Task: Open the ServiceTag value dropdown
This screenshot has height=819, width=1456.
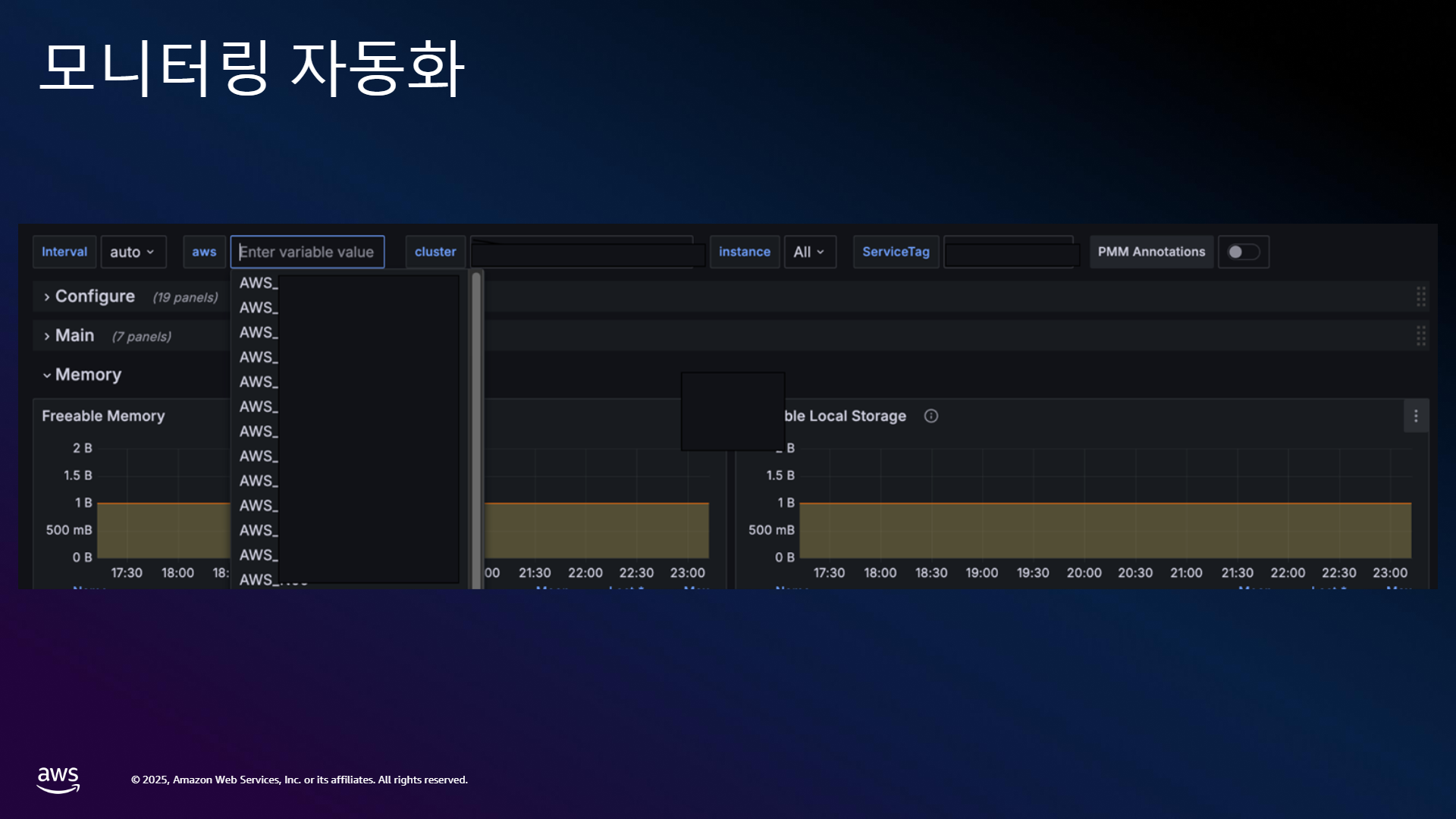Action: 1012,252
